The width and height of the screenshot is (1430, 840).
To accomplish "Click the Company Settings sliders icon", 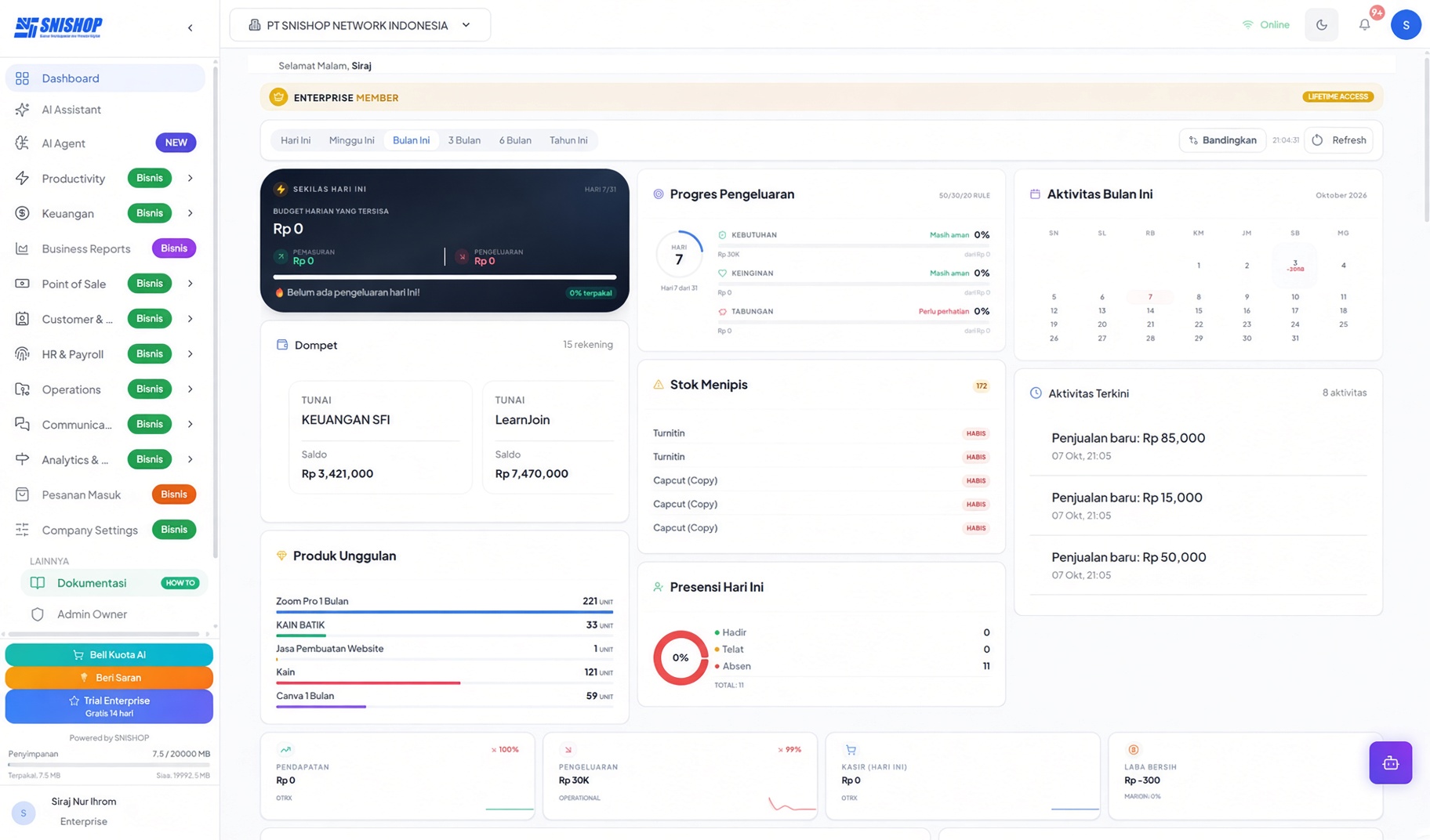I will pos(22,530).
